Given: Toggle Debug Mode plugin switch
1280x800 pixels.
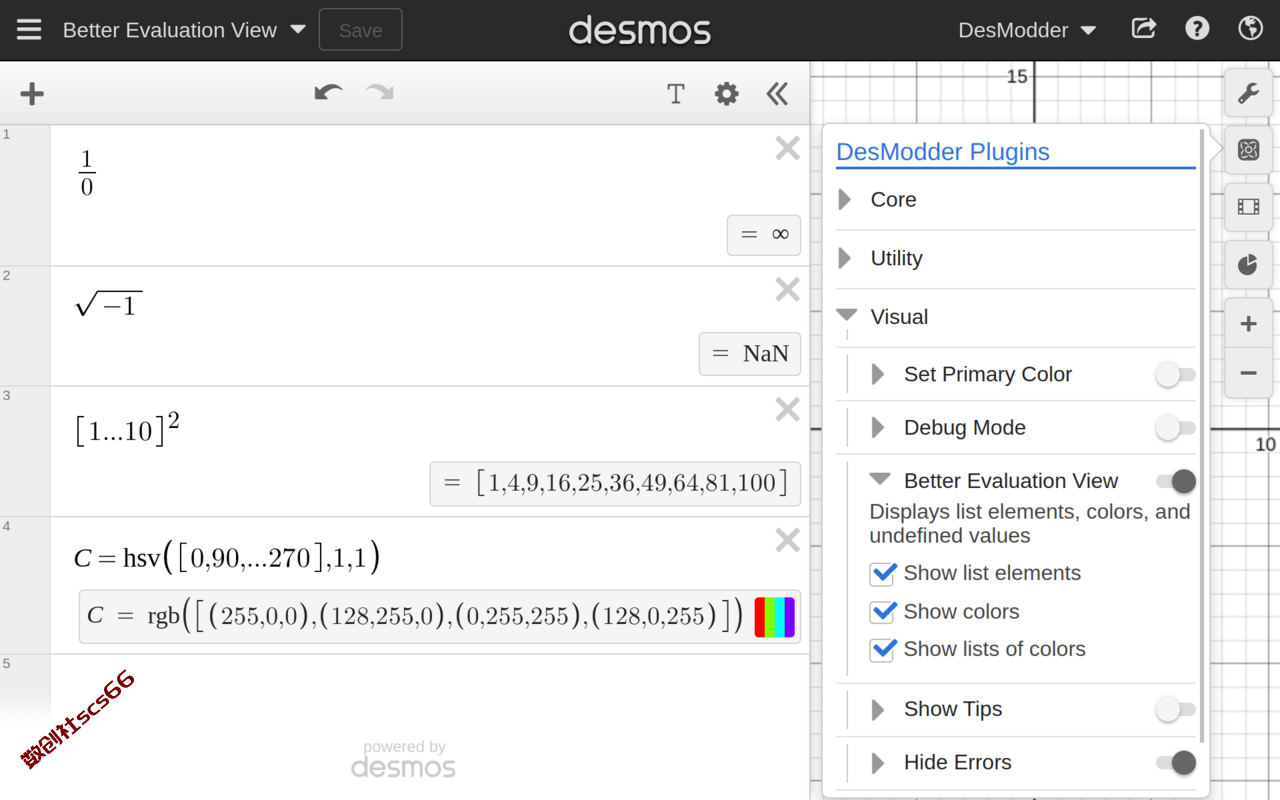Looking at the screenshot, I should (1175, 428).
